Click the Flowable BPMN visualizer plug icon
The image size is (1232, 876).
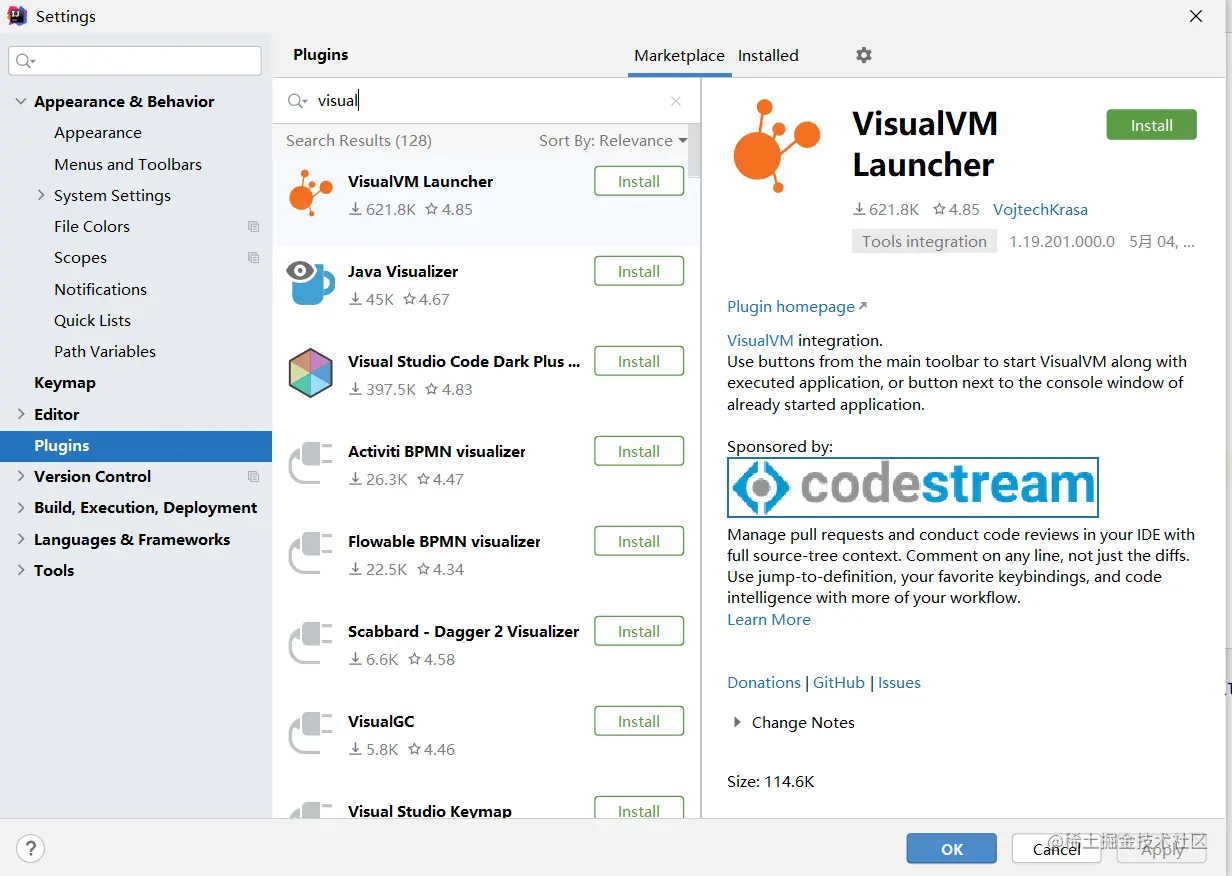click(310, 553)
